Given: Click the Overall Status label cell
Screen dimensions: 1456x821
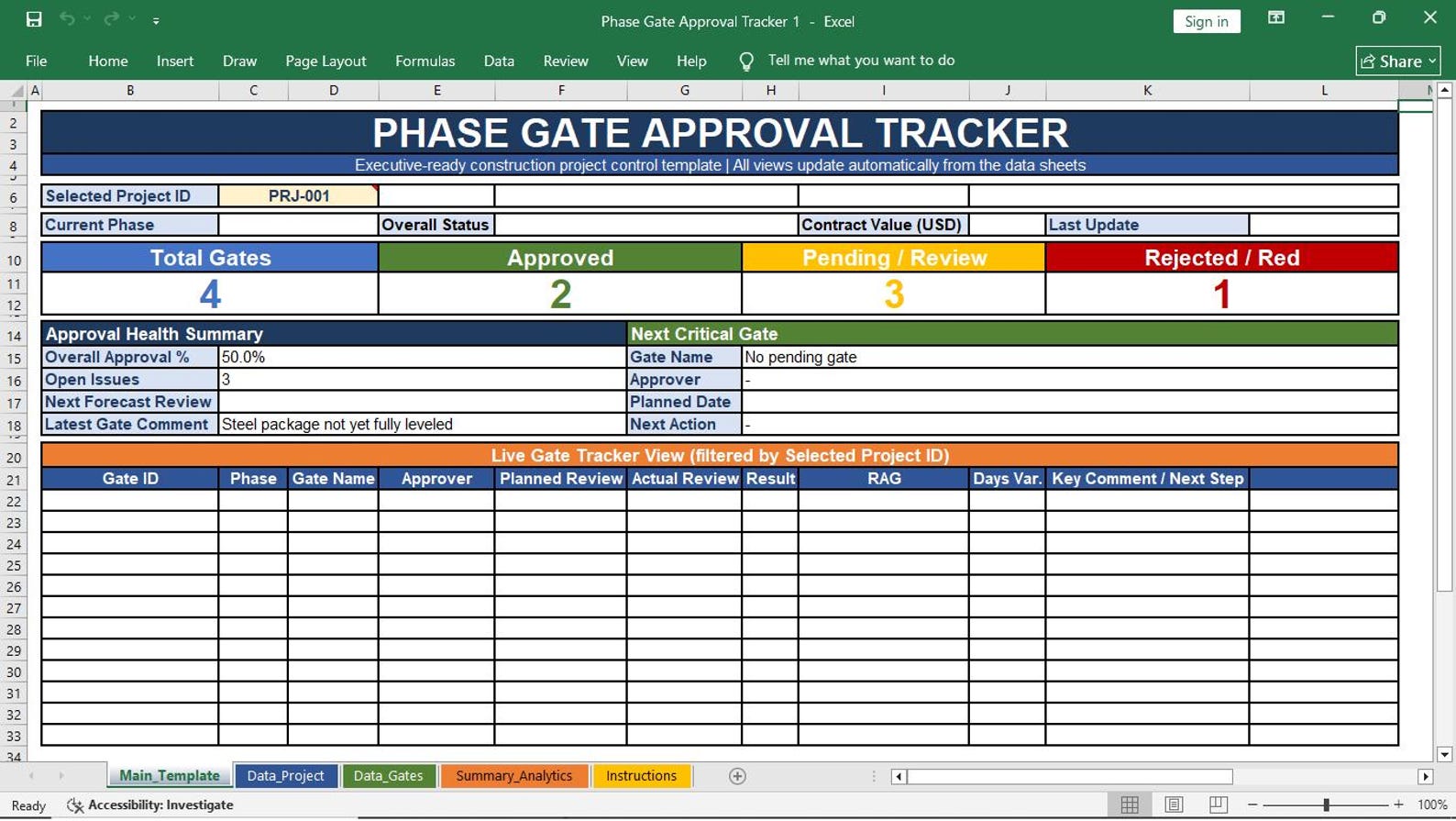Looking at the screenshot, I should coord(436,225).
